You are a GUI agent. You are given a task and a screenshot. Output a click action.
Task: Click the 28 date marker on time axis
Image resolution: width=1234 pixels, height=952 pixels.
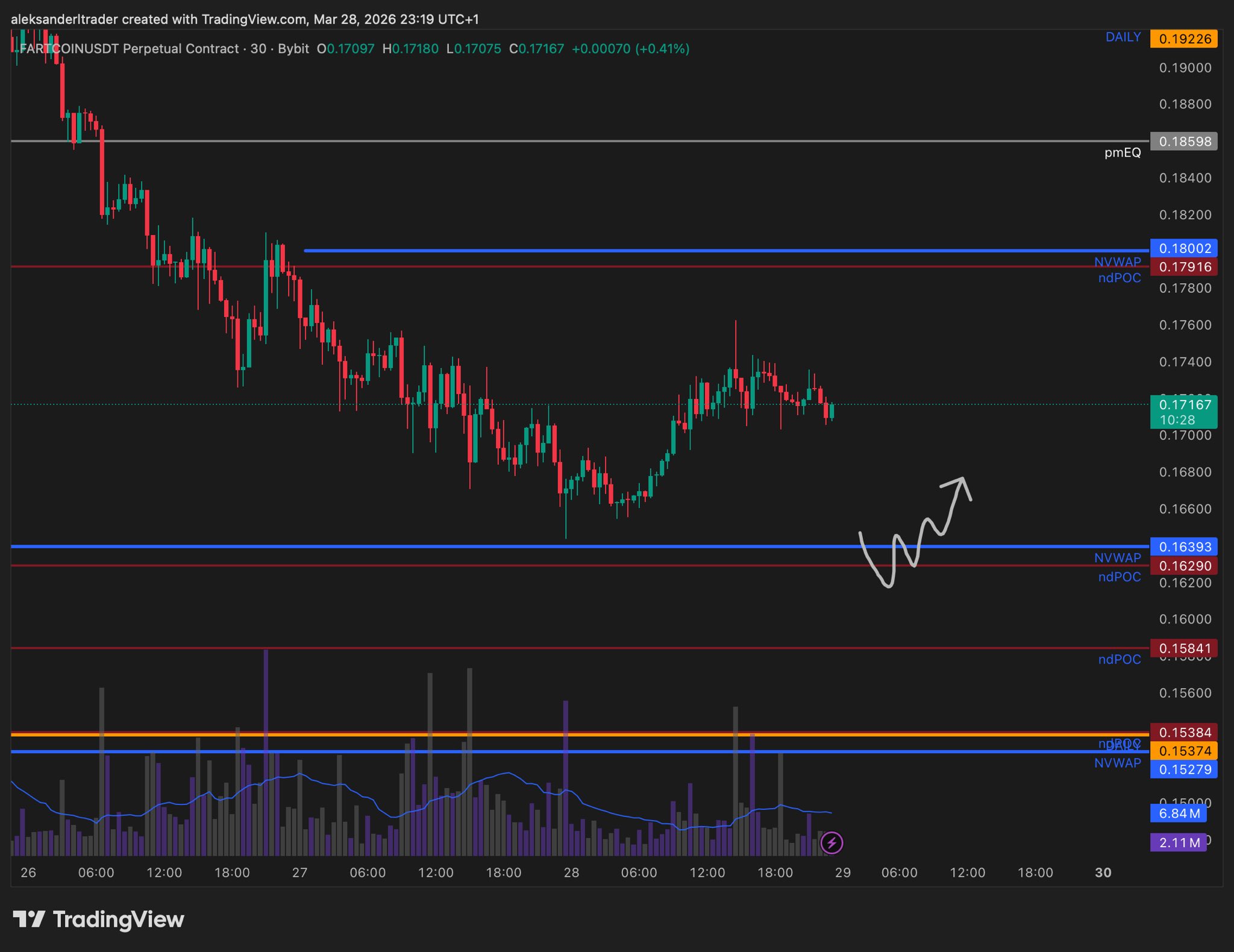[x=571, y=872]
